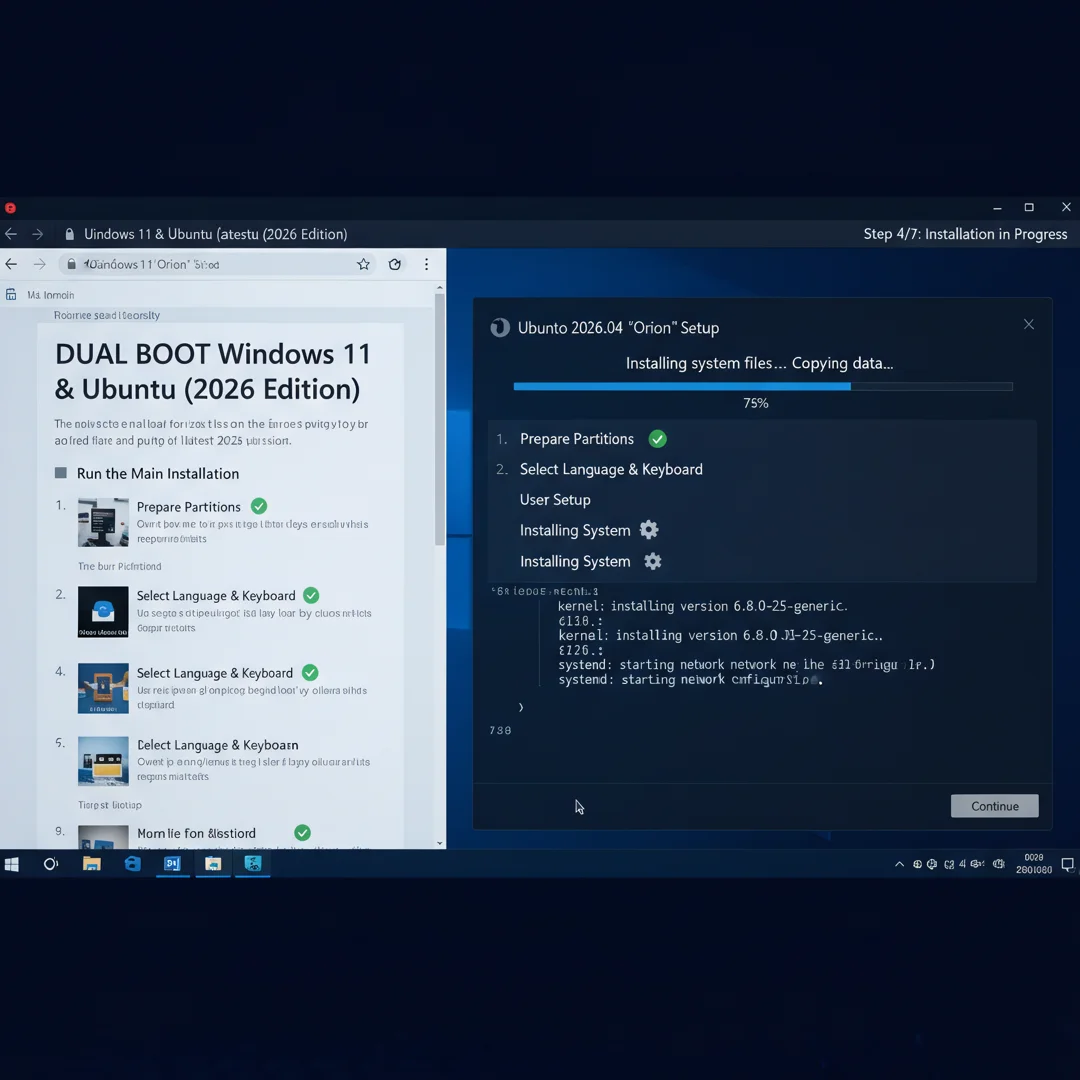The height and width of the screenshot is (1080, 1080).
Task: Click the inner browser address bar
Action: 217,264
